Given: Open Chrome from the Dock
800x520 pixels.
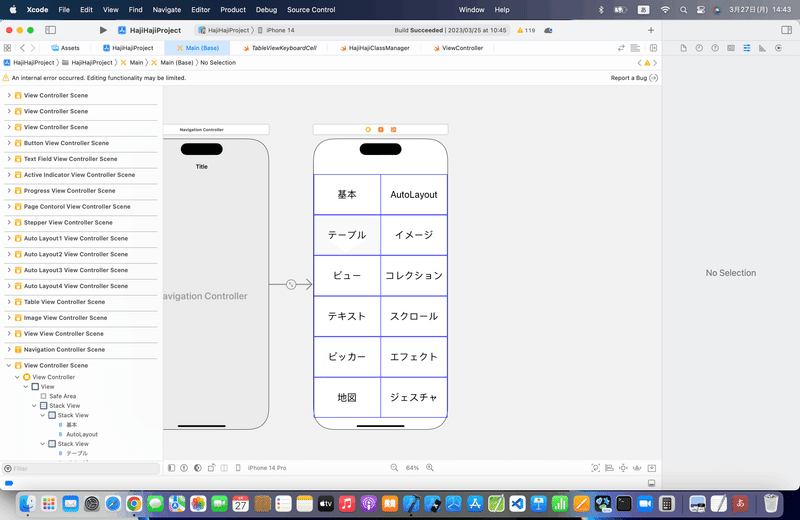Looking at the screenshot, I should pos(134,504).
